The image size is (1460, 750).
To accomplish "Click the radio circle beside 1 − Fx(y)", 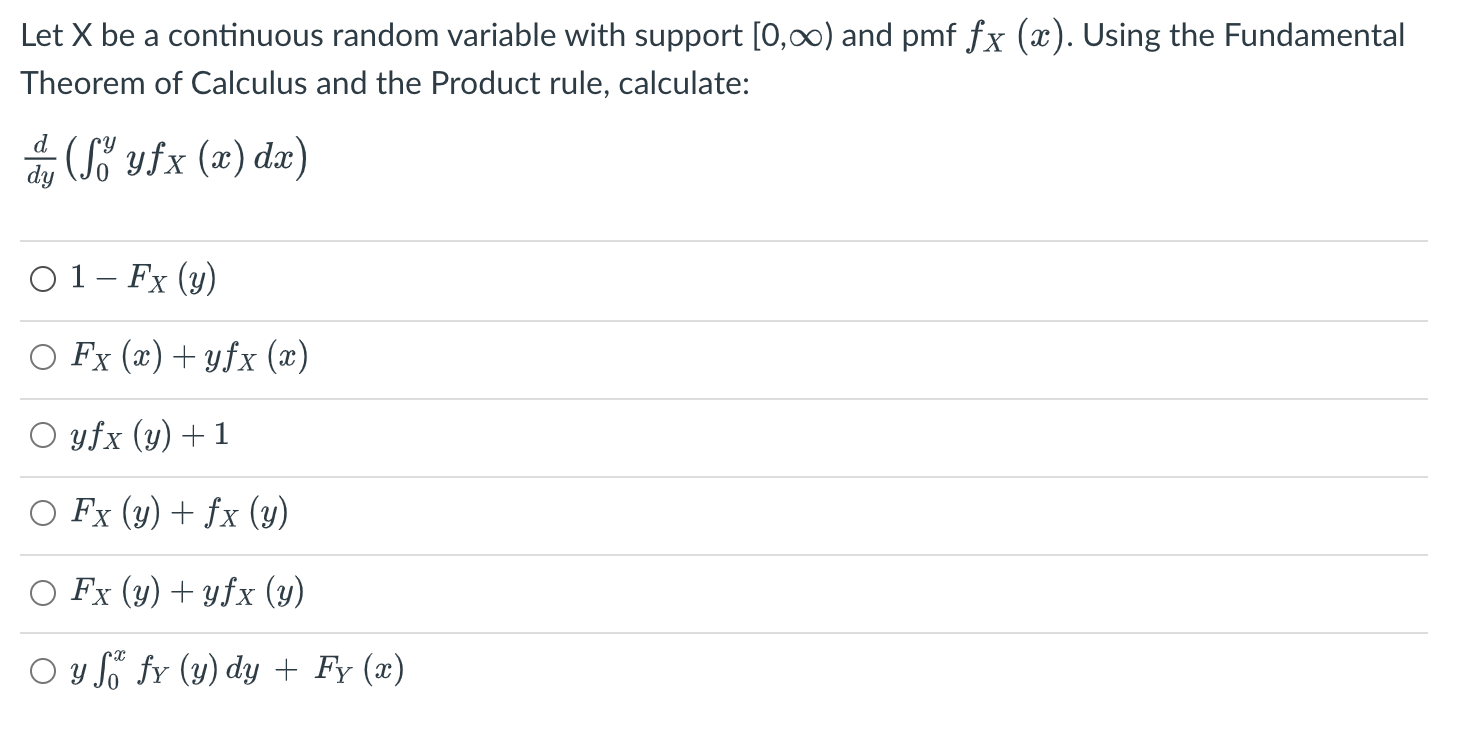I will click(x=42, y=279).
